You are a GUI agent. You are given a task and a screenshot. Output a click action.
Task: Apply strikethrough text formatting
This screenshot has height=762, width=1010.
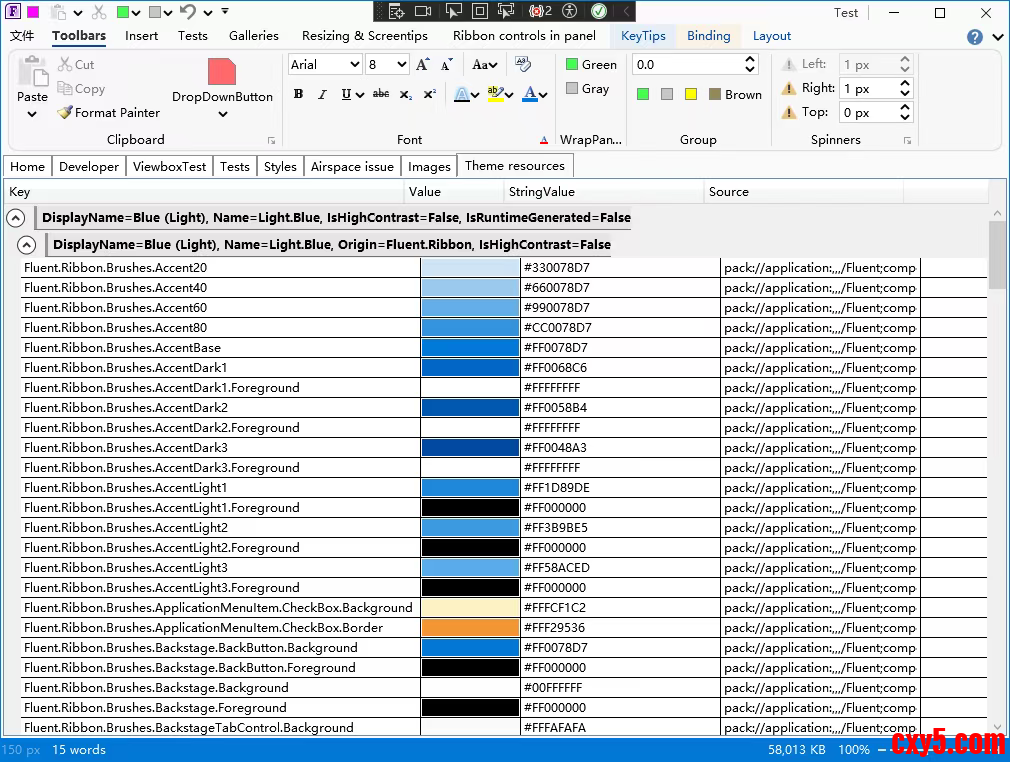(x=381, y=94)
